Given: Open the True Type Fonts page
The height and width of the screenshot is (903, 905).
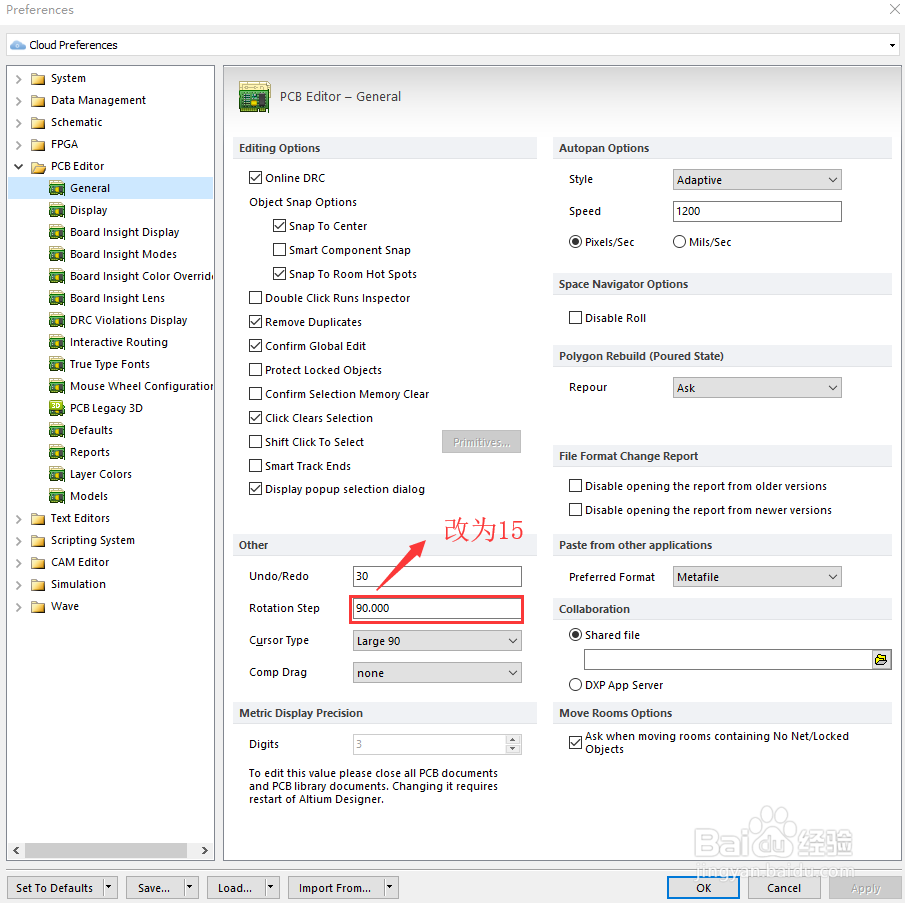Looking at the screenshot, I should pos(110,364).
